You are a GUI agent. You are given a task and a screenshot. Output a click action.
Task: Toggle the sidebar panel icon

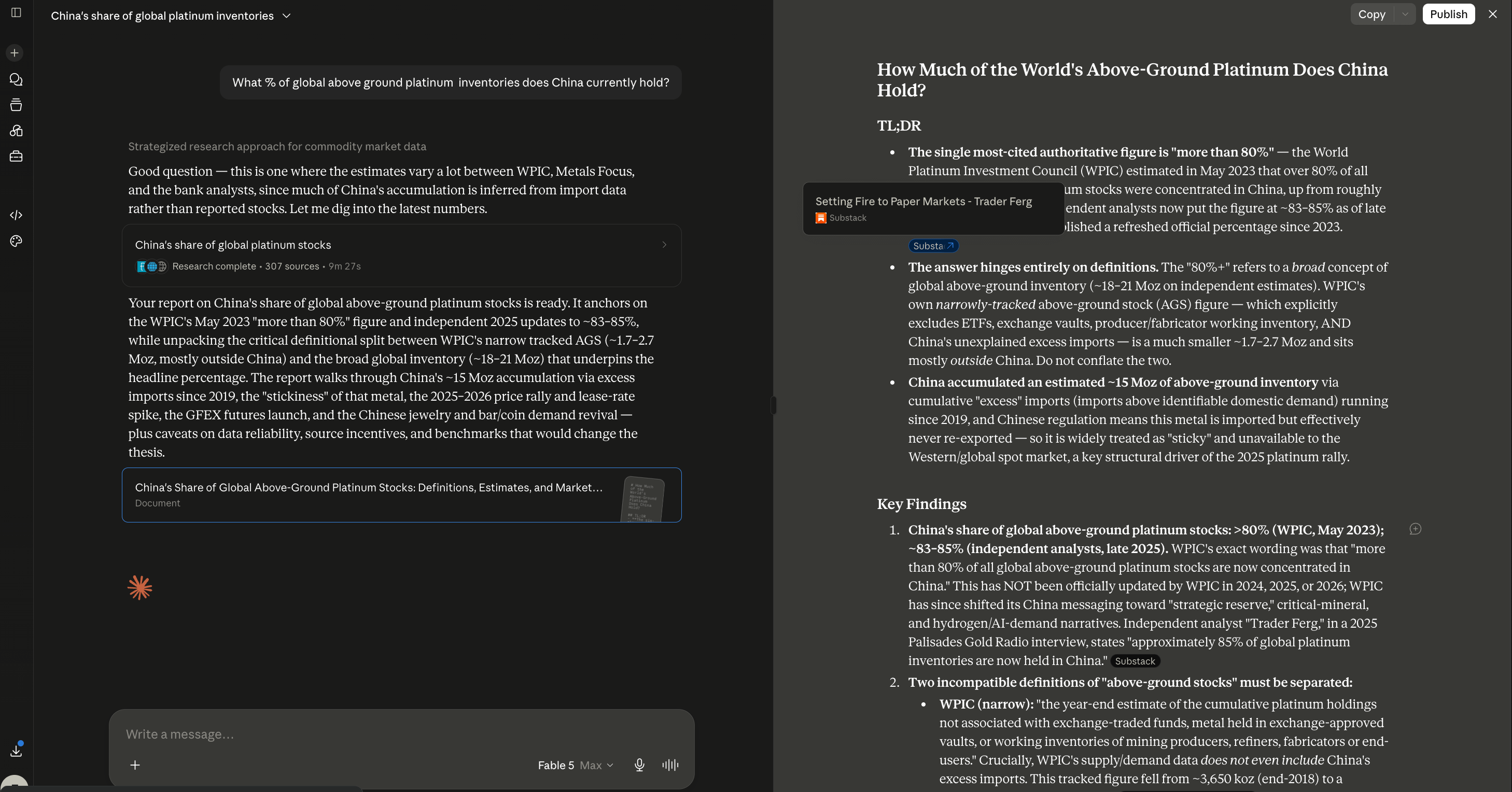17,12
